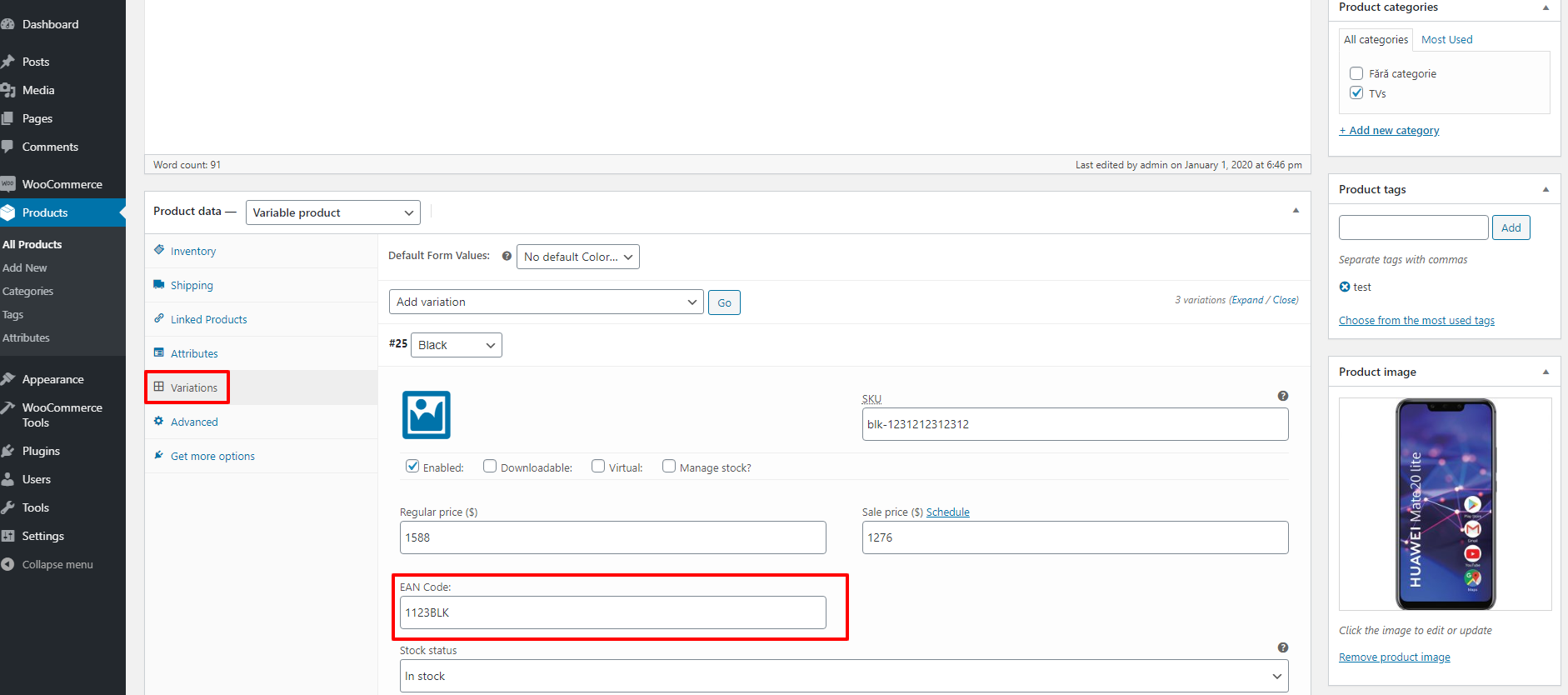
Task: Click the SKU help question mark icon
Action: (x=1282, y=396)
